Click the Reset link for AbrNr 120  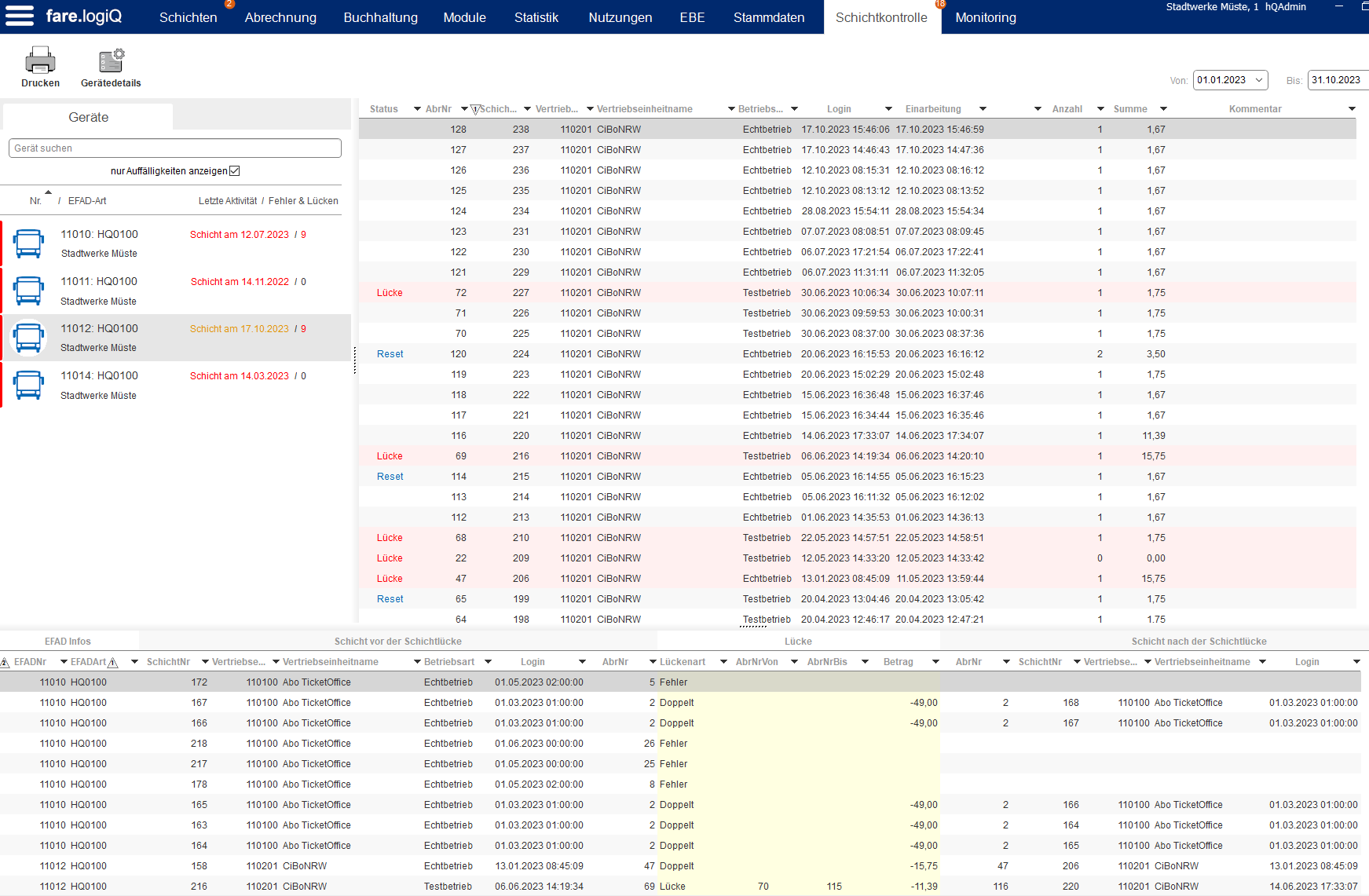(x=390, y=354)
